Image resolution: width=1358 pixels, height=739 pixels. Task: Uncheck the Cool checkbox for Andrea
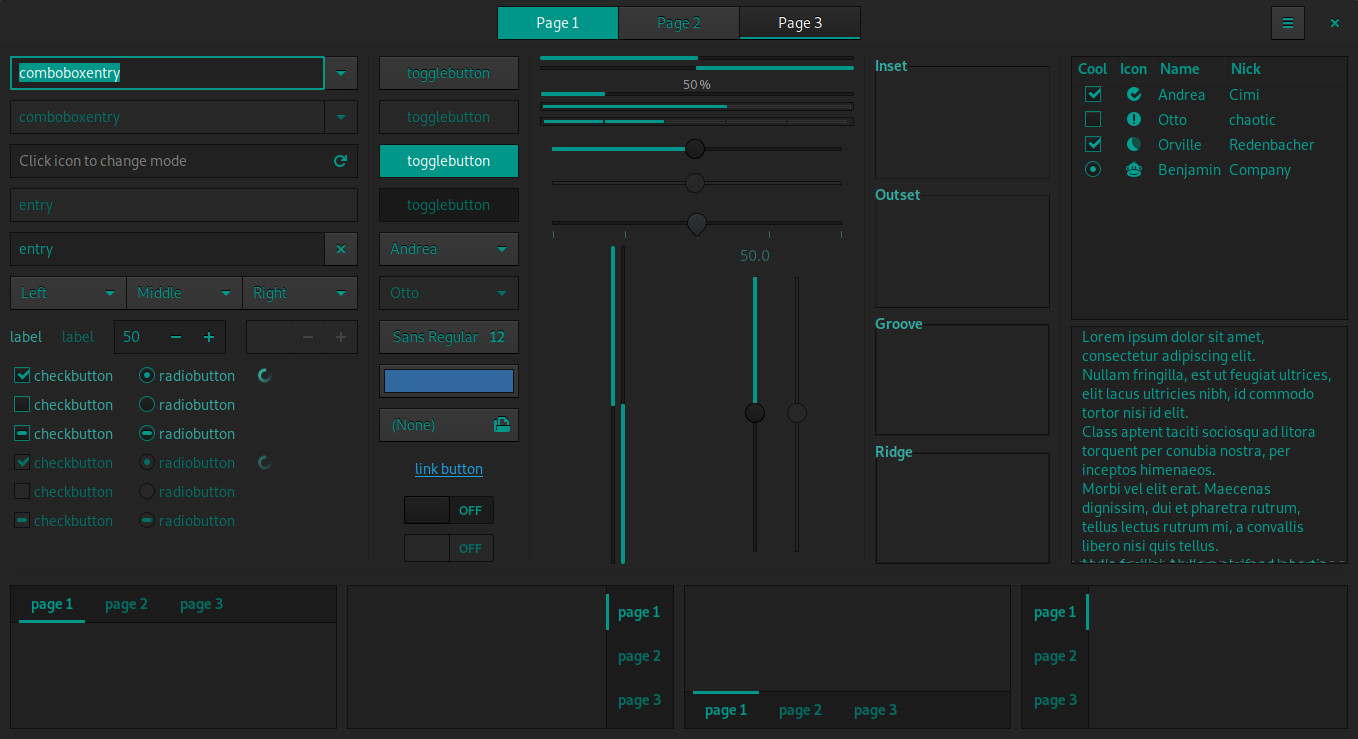pos(1093,94)
